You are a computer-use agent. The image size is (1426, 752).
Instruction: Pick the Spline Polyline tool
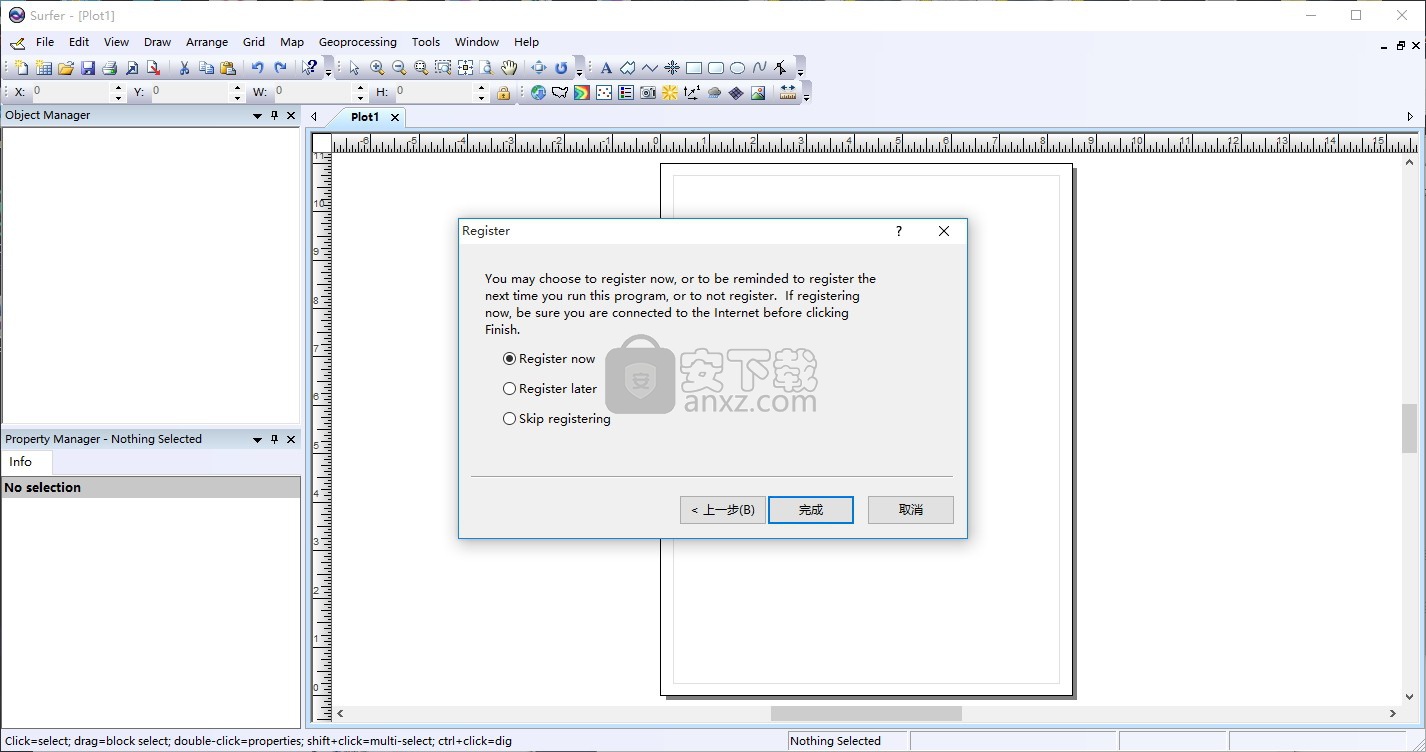(x=760, y=68)
